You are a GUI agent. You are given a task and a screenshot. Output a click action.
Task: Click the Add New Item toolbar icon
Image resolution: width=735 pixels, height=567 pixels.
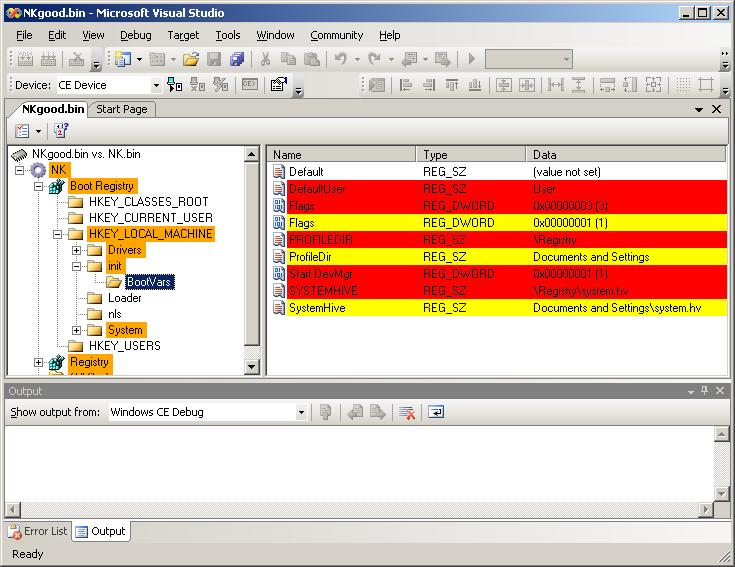[x=157, y=59]
